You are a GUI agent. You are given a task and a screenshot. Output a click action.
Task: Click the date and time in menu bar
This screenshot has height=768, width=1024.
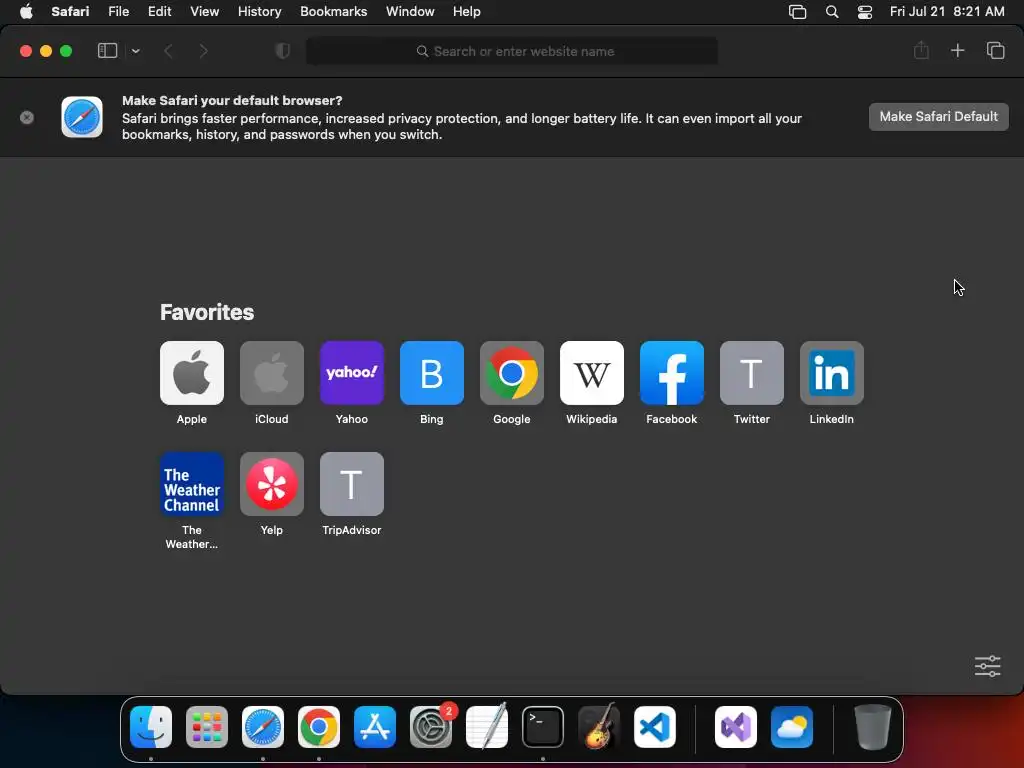pyautogui.click(x=947, y=11)
